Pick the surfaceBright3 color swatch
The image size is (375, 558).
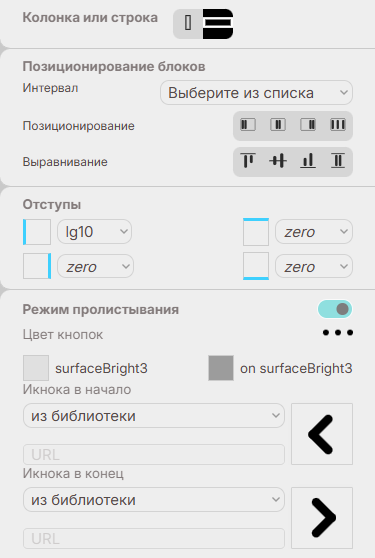click(36, 368)
